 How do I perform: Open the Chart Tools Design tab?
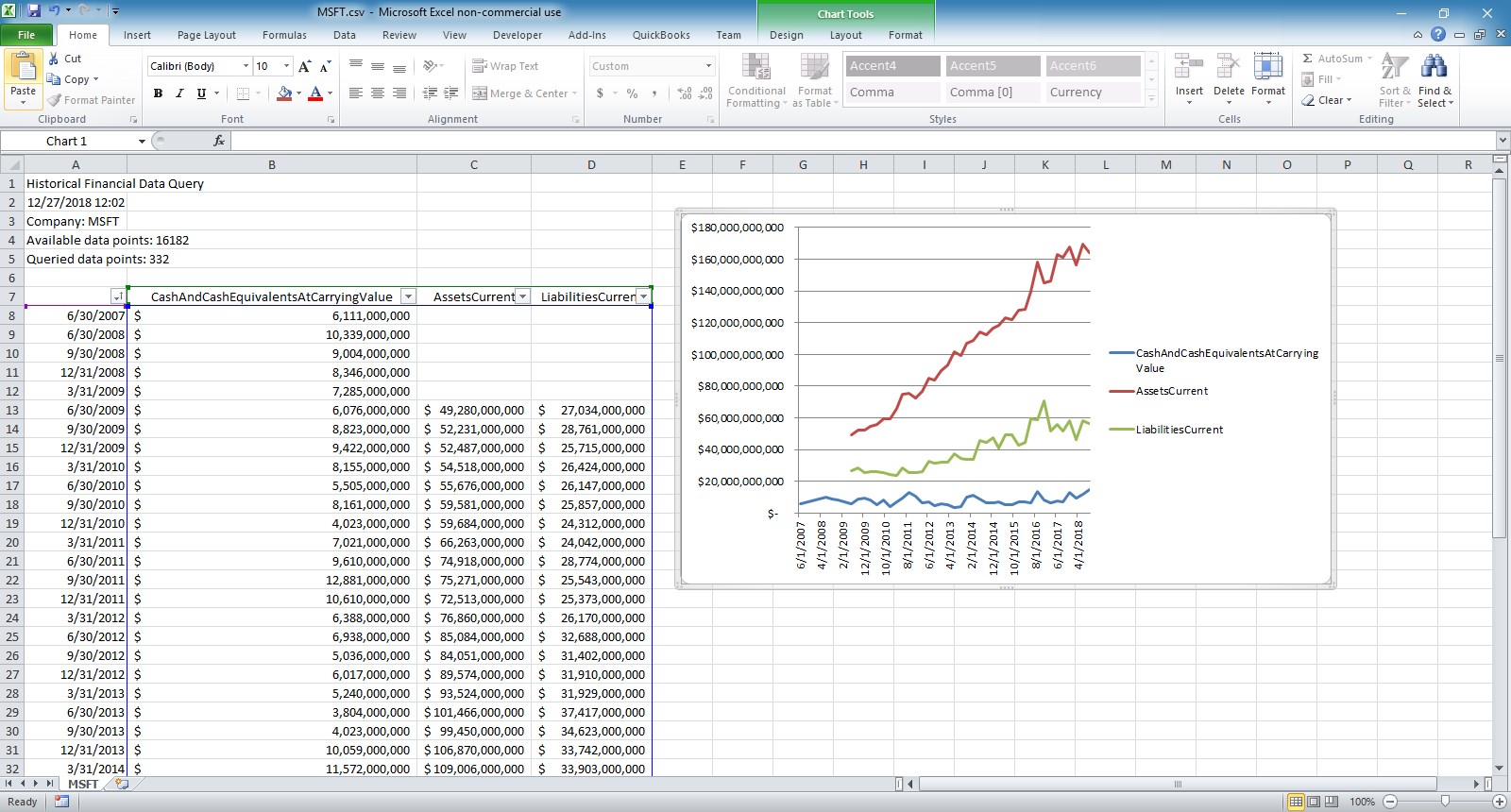coord(787,35)
